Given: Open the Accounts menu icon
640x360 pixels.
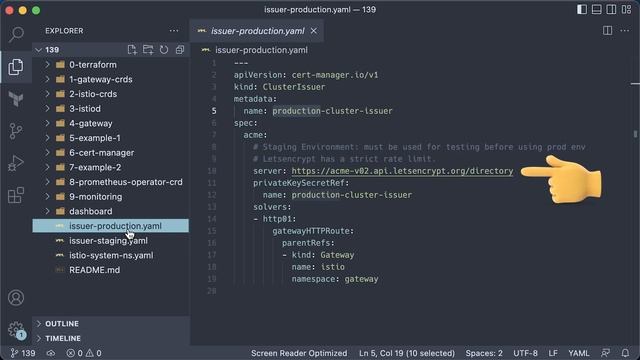Looking at the screenshot, I should coord(16,298).
